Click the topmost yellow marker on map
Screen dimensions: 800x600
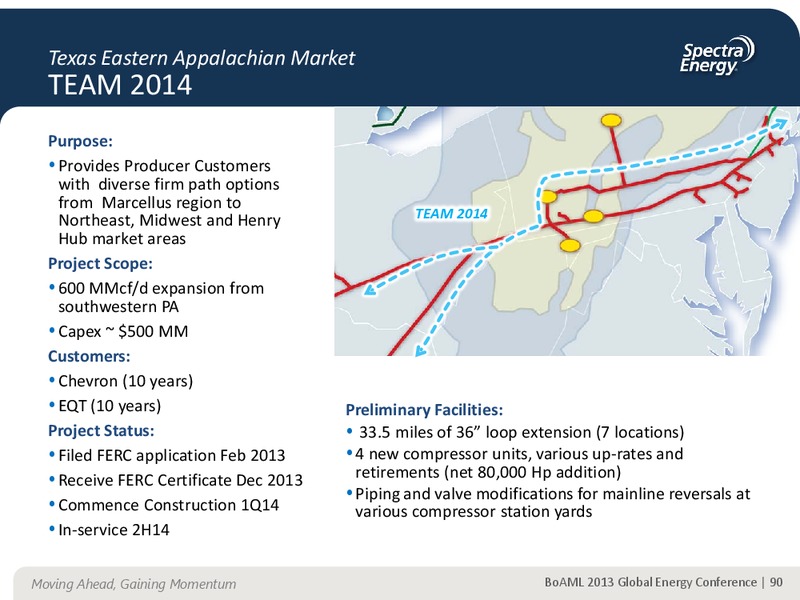click(x=611, y=120)
